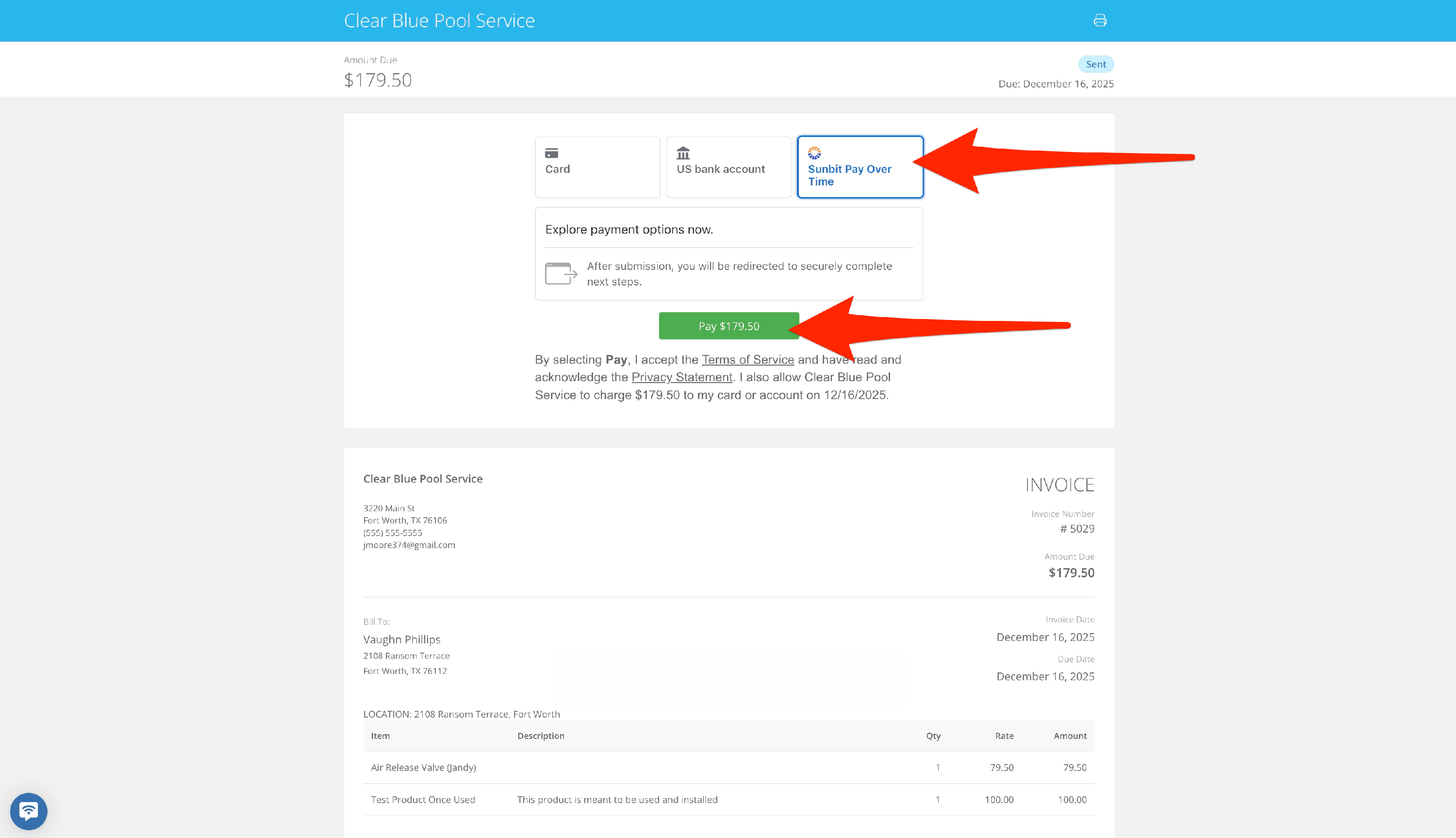Click rewind on the faint video overlay
The height and width of the screenshot is (838, 1456).
(699, 671)
